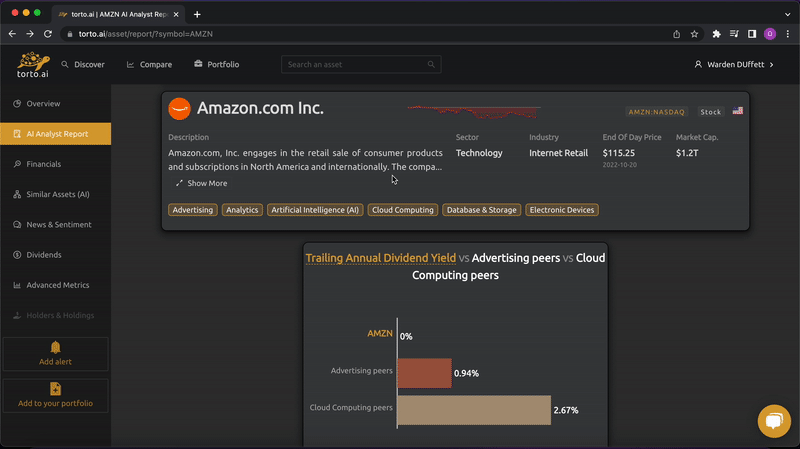Click the Technology sector value

click(x=479, y=153)
